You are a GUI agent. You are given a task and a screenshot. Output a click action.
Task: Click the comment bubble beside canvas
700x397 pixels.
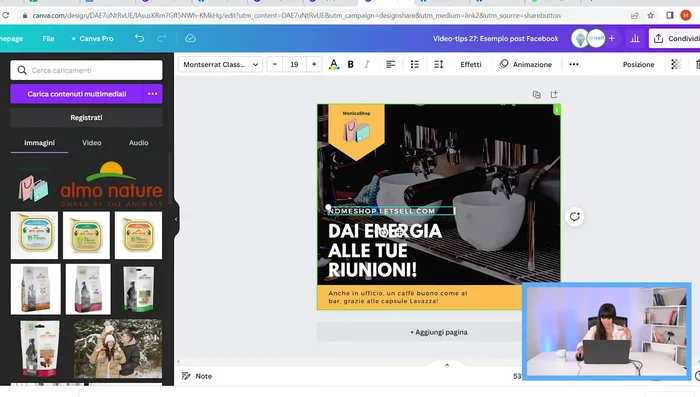575,217
